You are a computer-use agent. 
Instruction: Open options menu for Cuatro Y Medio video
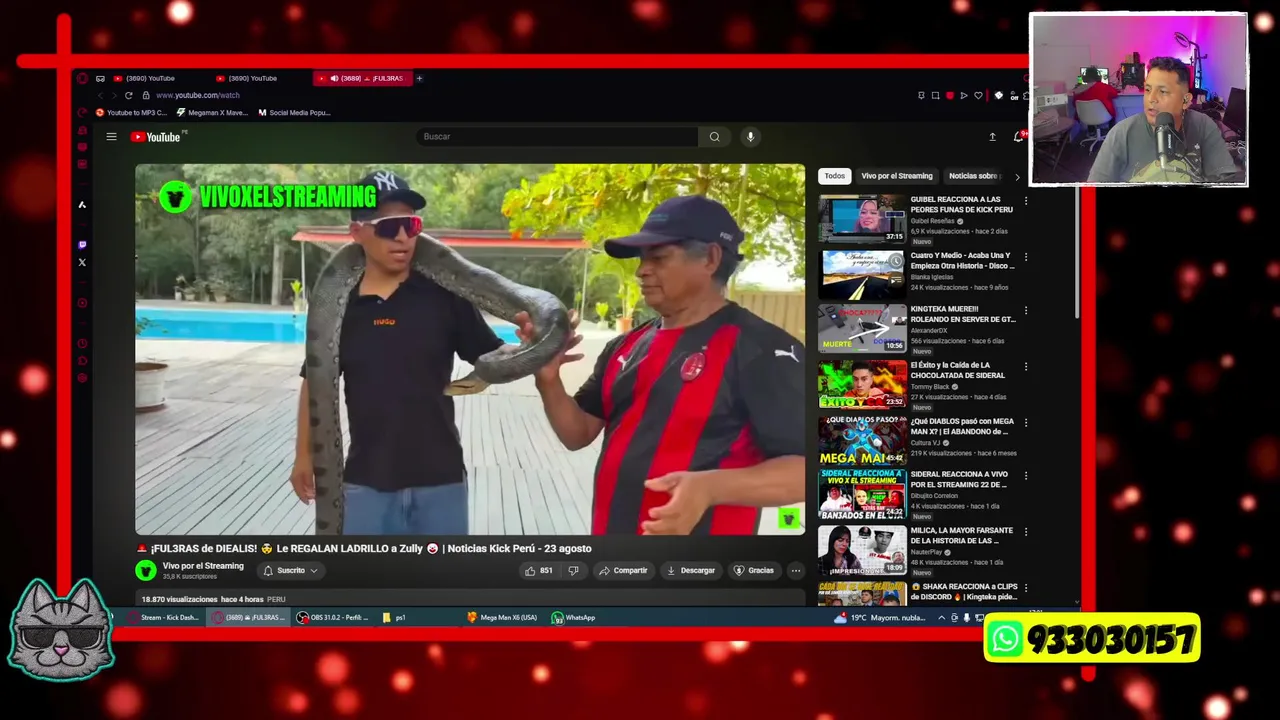pyautogui.click(x=1025, y=257)
